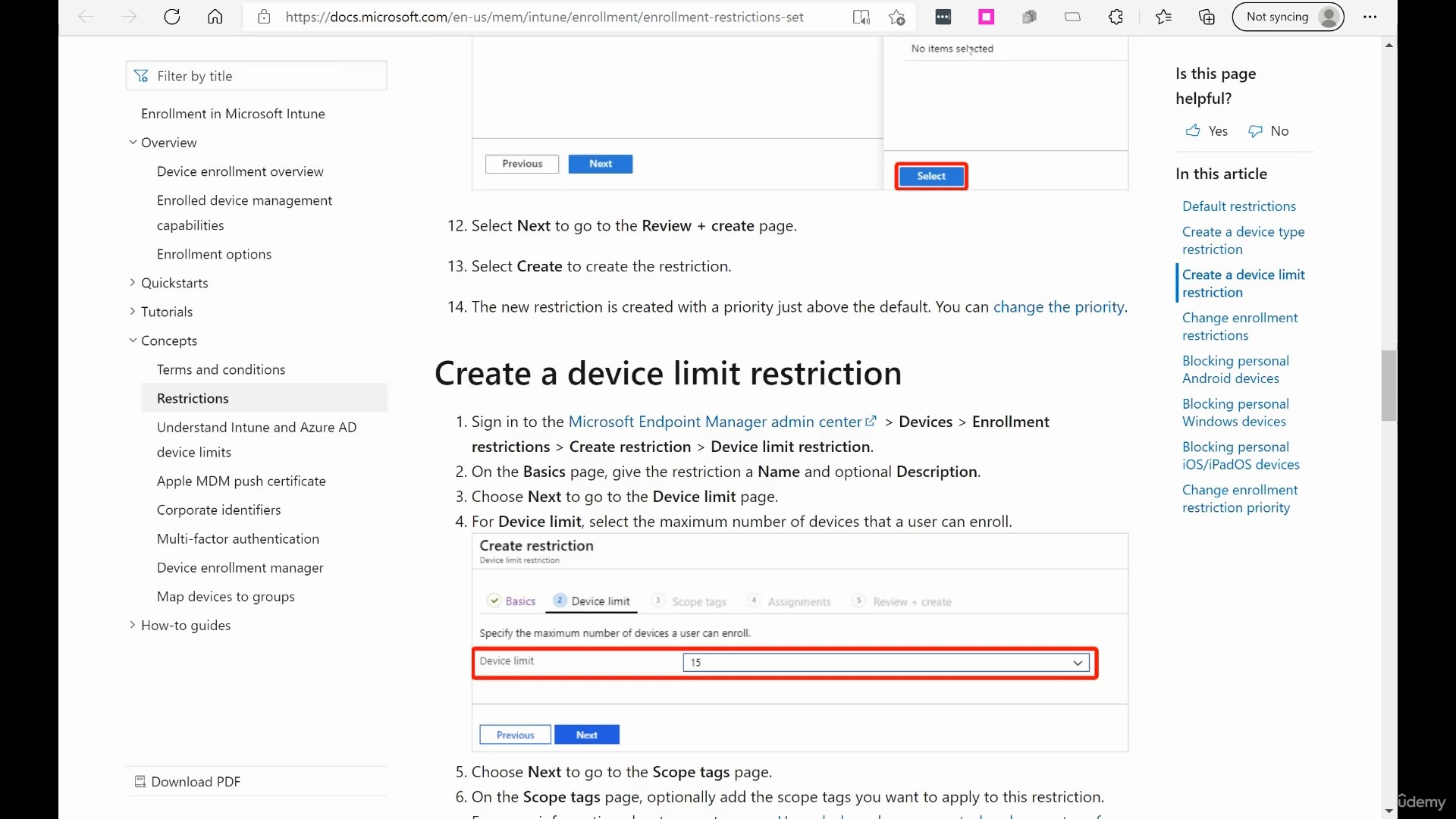Open Apple MDM push certificate page
This screenshot has height=819, width=1456.
[241, 481]
